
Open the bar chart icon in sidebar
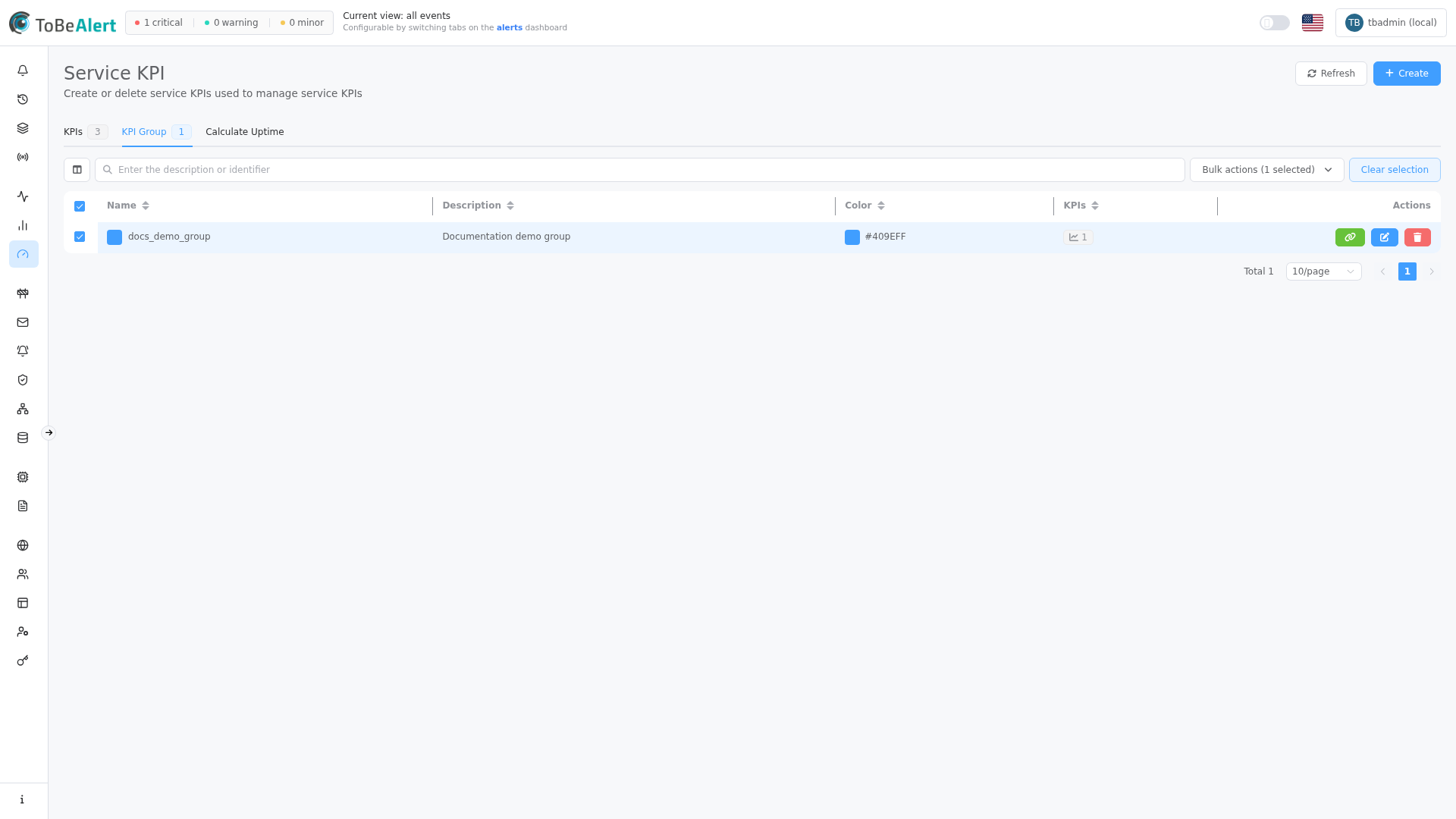pos(23,225)
